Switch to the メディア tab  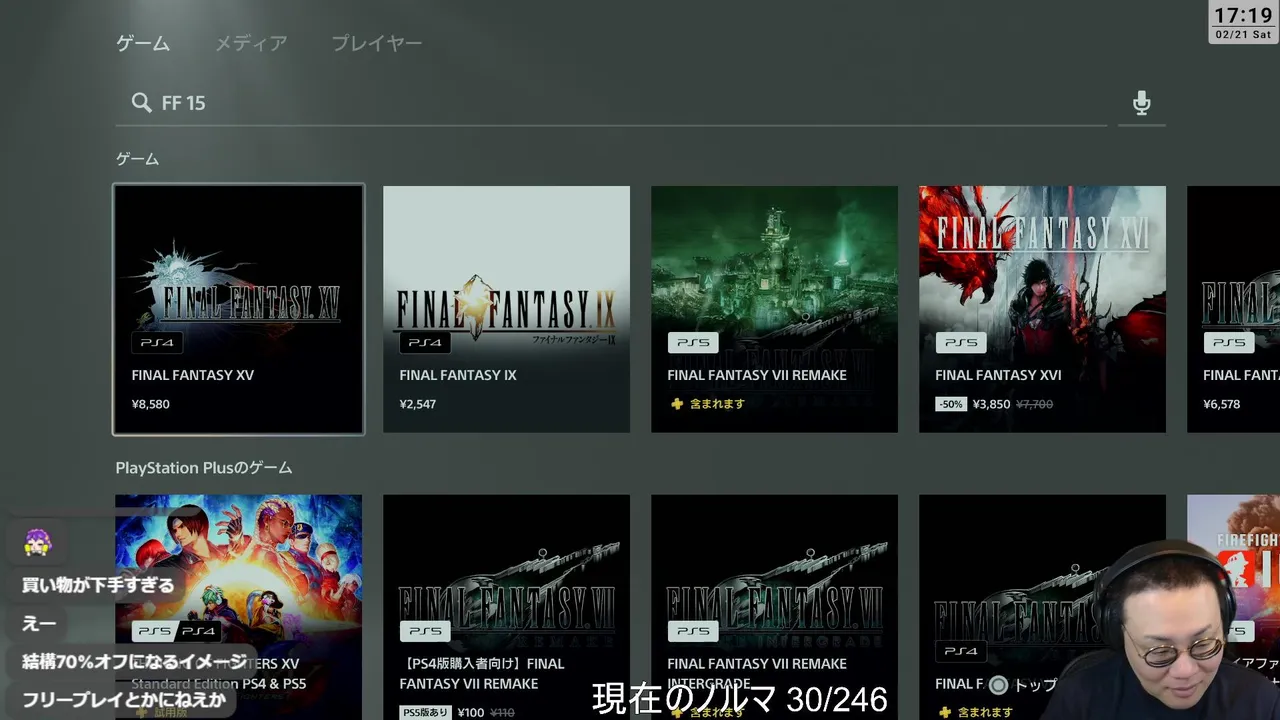[251, 43]
